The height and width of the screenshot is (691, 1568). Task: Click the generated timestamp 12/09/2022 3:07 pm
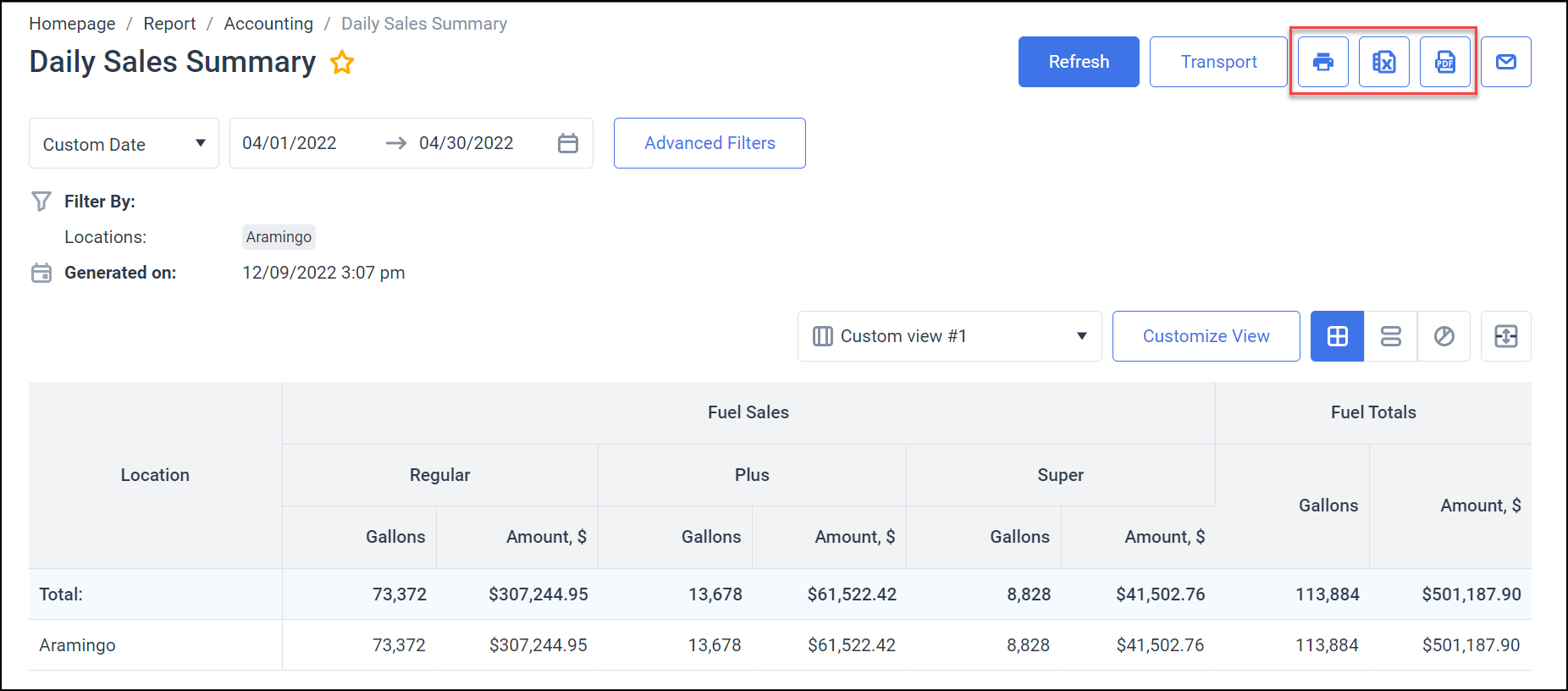point(323,273)
